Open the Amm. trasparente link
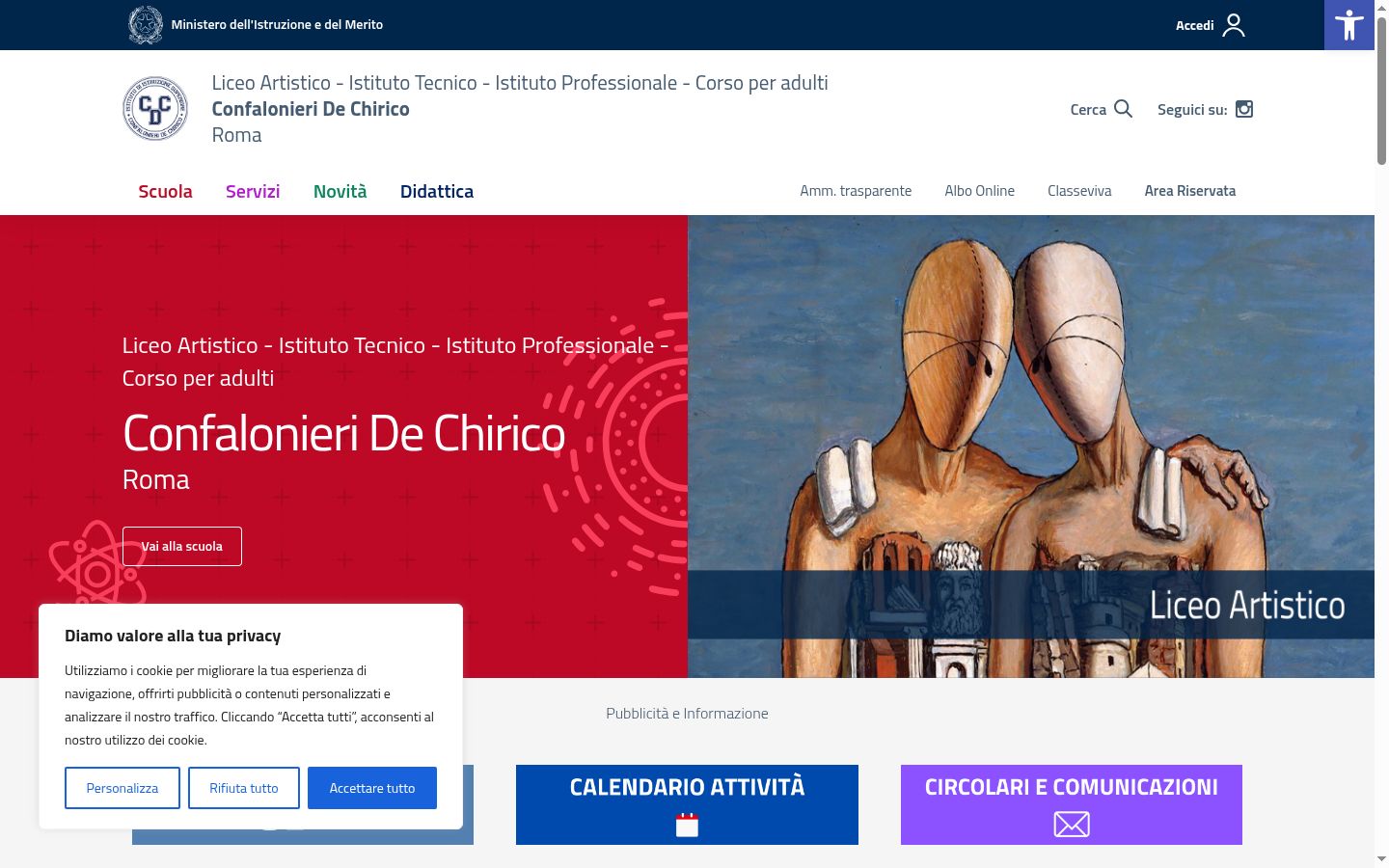Viewport: 1389px width, 868px height. point(856,191)
